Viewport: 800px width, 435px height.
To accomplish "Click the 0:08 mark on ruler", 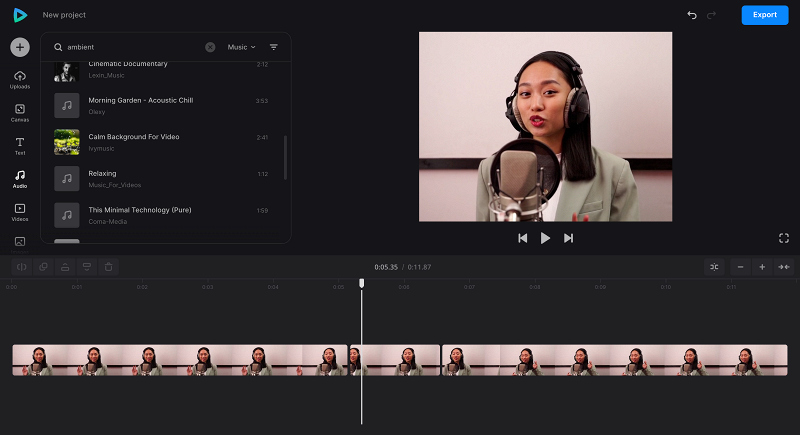I will (x=535, y=287).
